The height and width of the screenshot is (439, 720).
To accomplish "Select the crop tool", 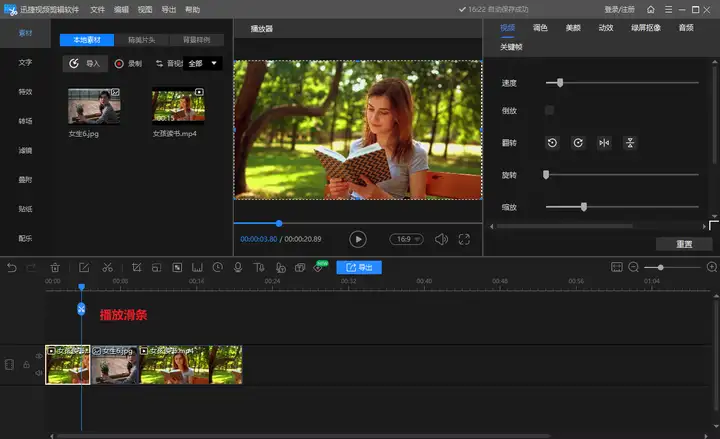I will (136, 268).
